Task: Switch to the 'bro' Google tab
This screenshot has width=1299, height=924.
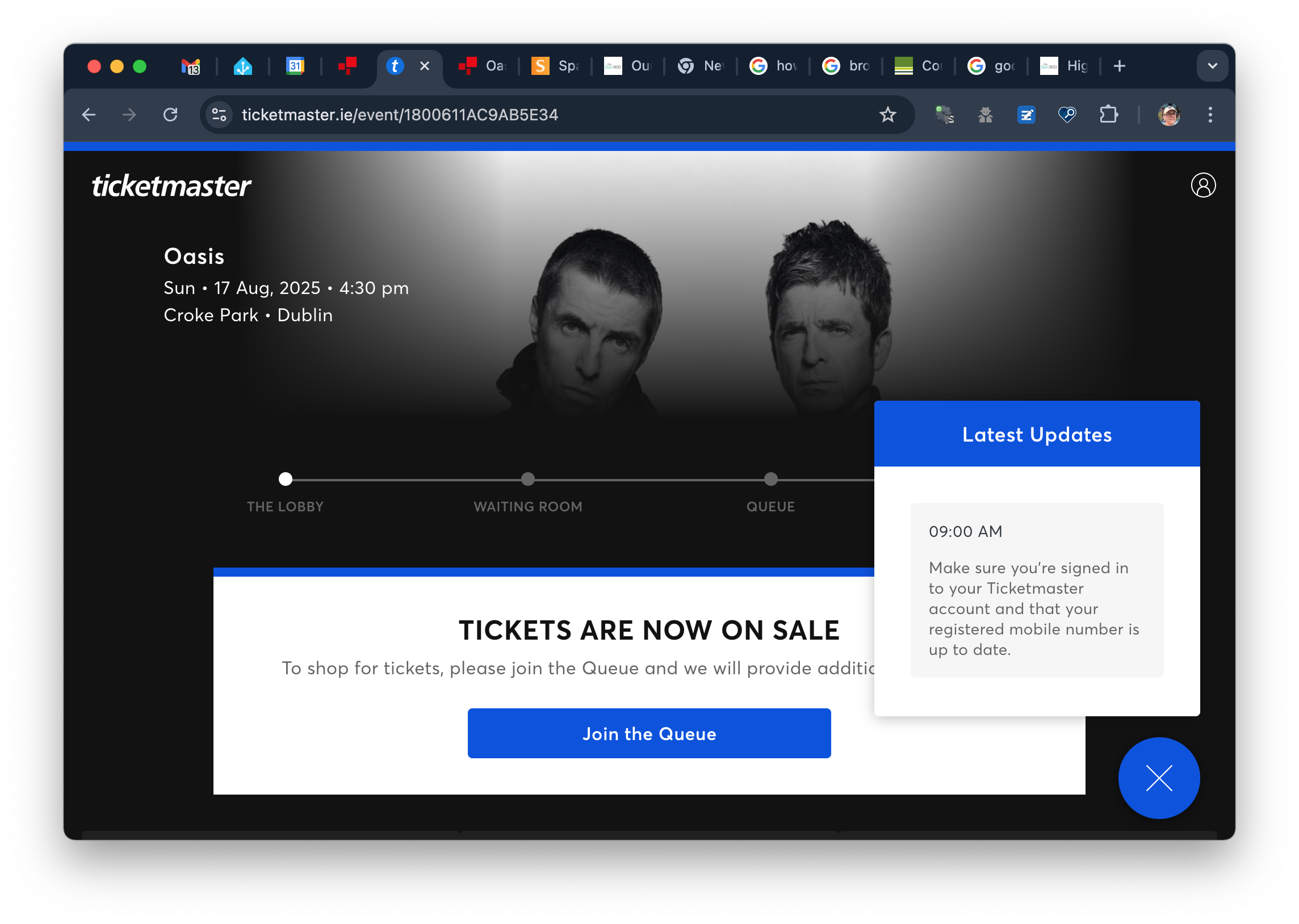Action: tap(847, 66)
